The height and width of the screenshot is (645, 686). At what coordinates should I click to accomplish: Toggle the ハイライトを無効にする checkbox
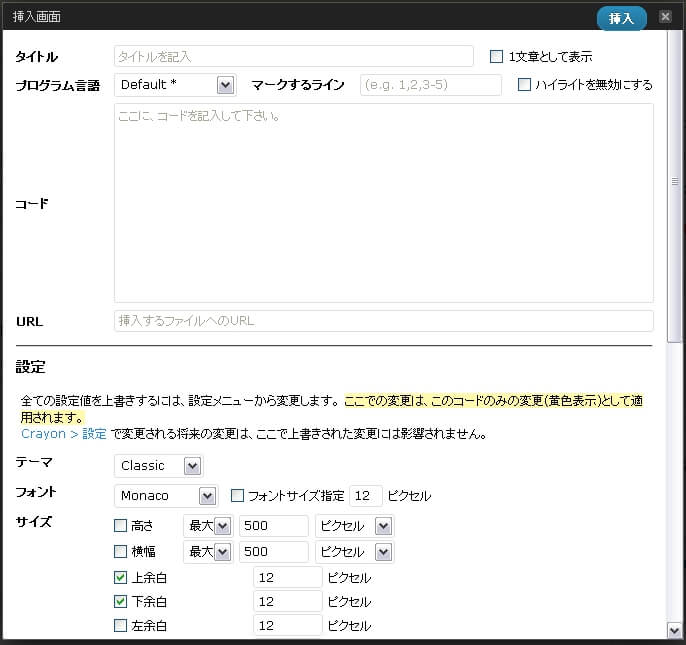pyautogui.click(x=524, y=85)
